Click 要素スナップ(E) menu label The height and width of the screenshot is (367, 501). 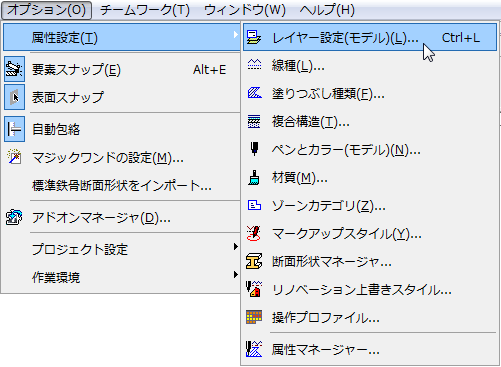coord(76,70)
